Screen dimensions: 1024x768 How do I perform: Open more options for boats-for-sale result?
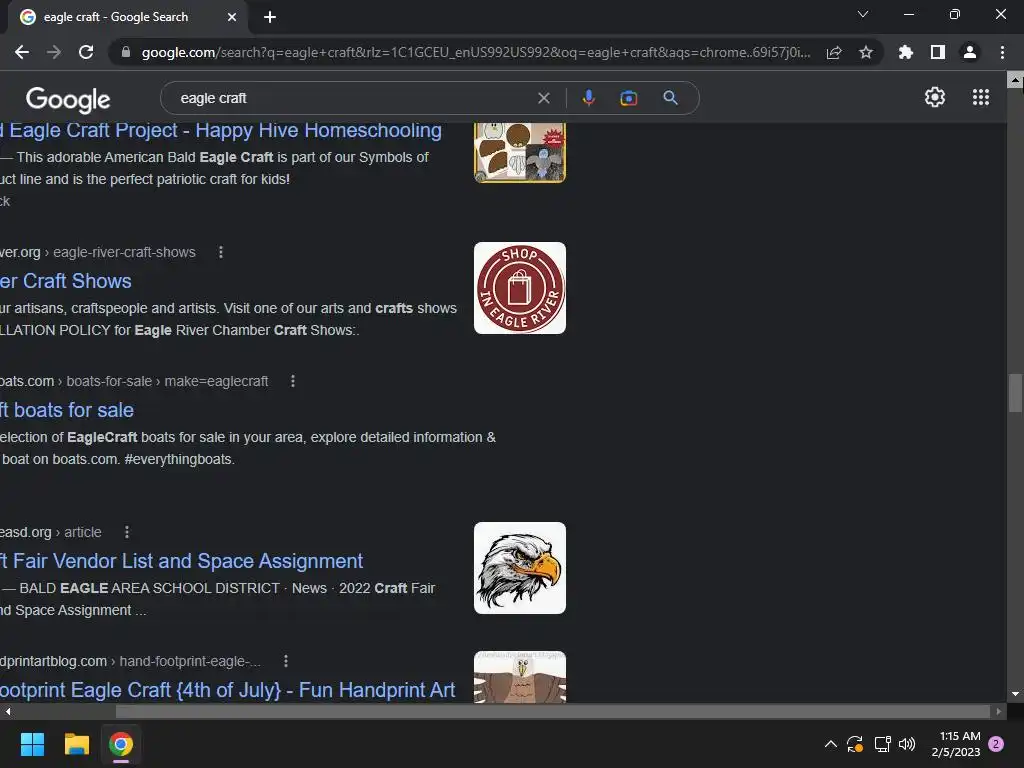[293, 381]
